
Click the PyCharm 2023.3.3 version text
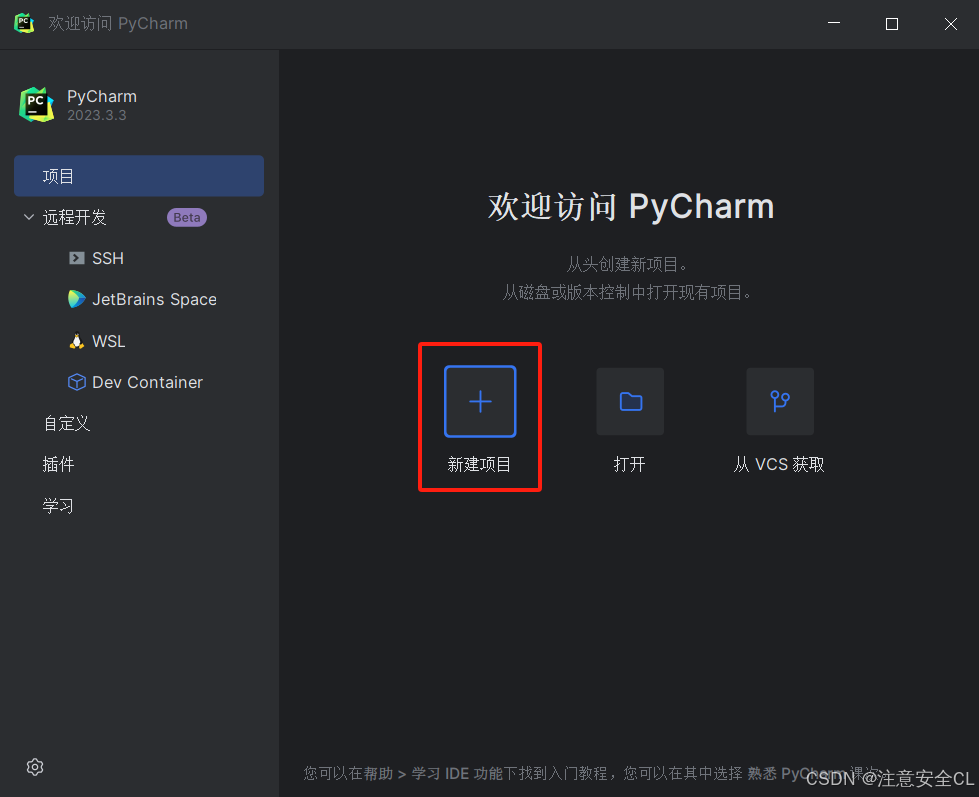click(97, 115)
